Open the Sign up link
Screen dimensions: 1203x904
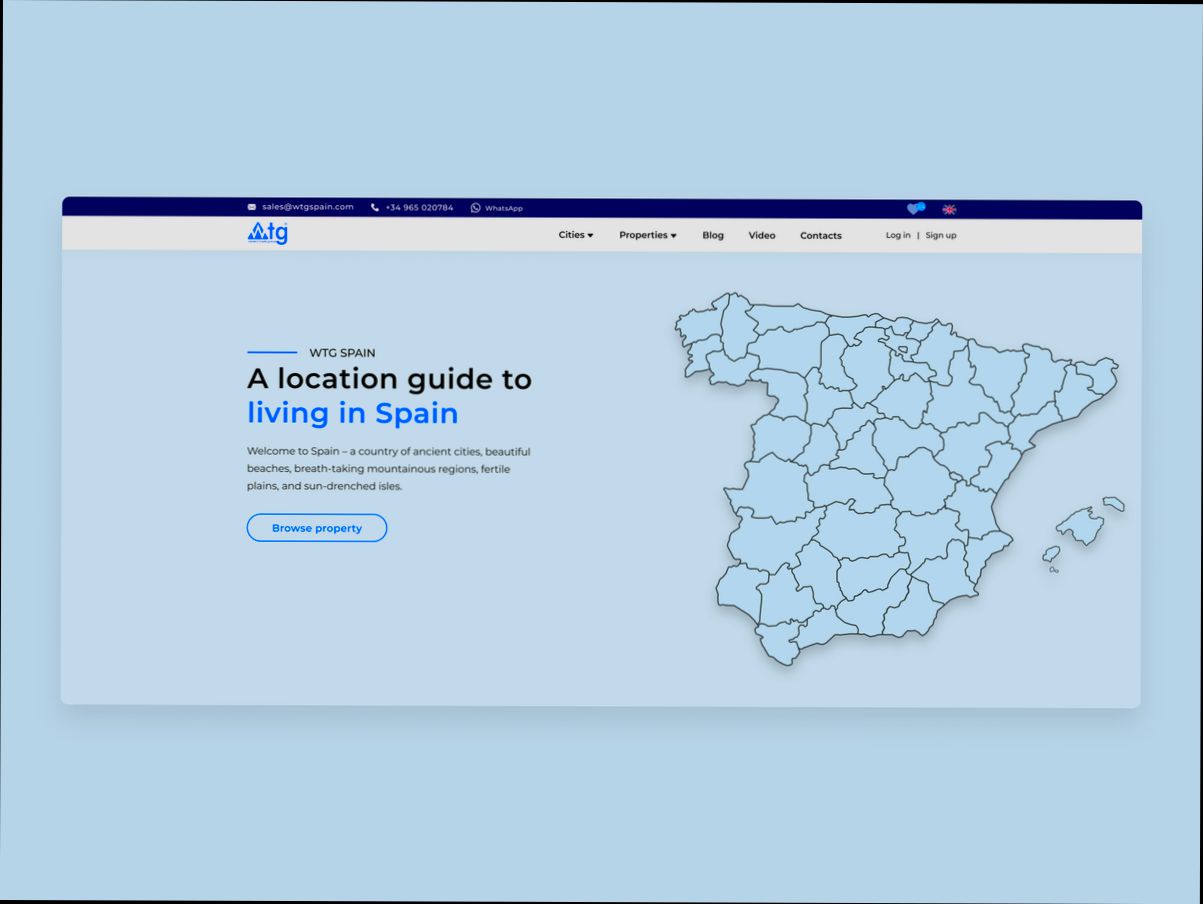pyautogui.click(x=939, y=235)
